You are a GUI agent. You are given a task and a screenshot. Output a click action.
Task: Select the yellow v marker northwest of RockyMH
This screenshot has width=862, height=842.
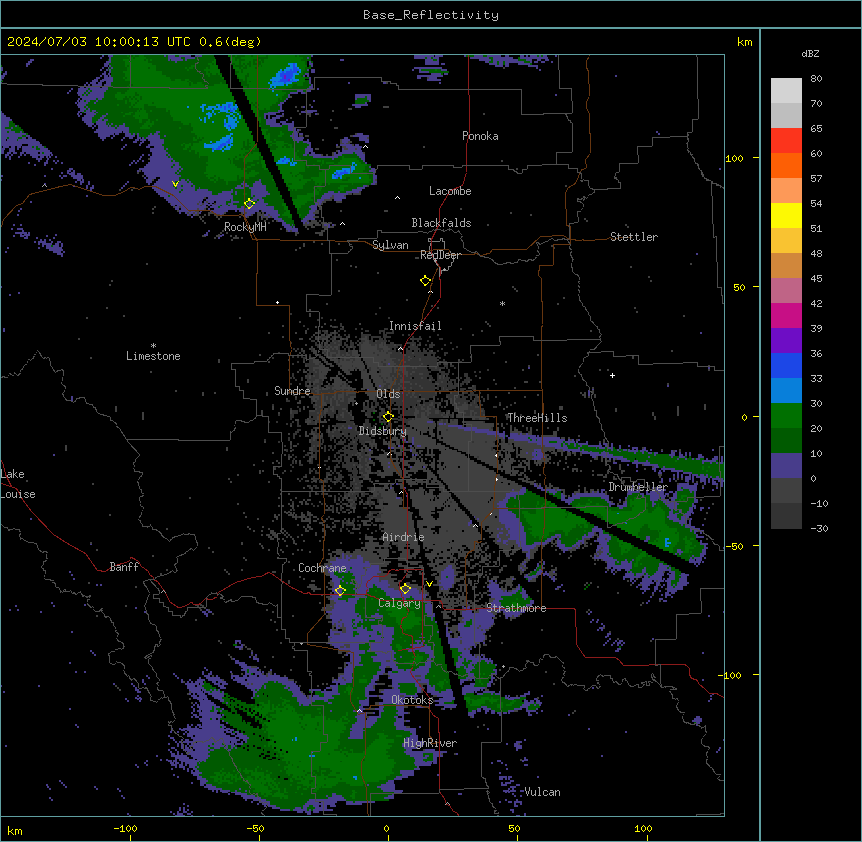pos(175,184)
